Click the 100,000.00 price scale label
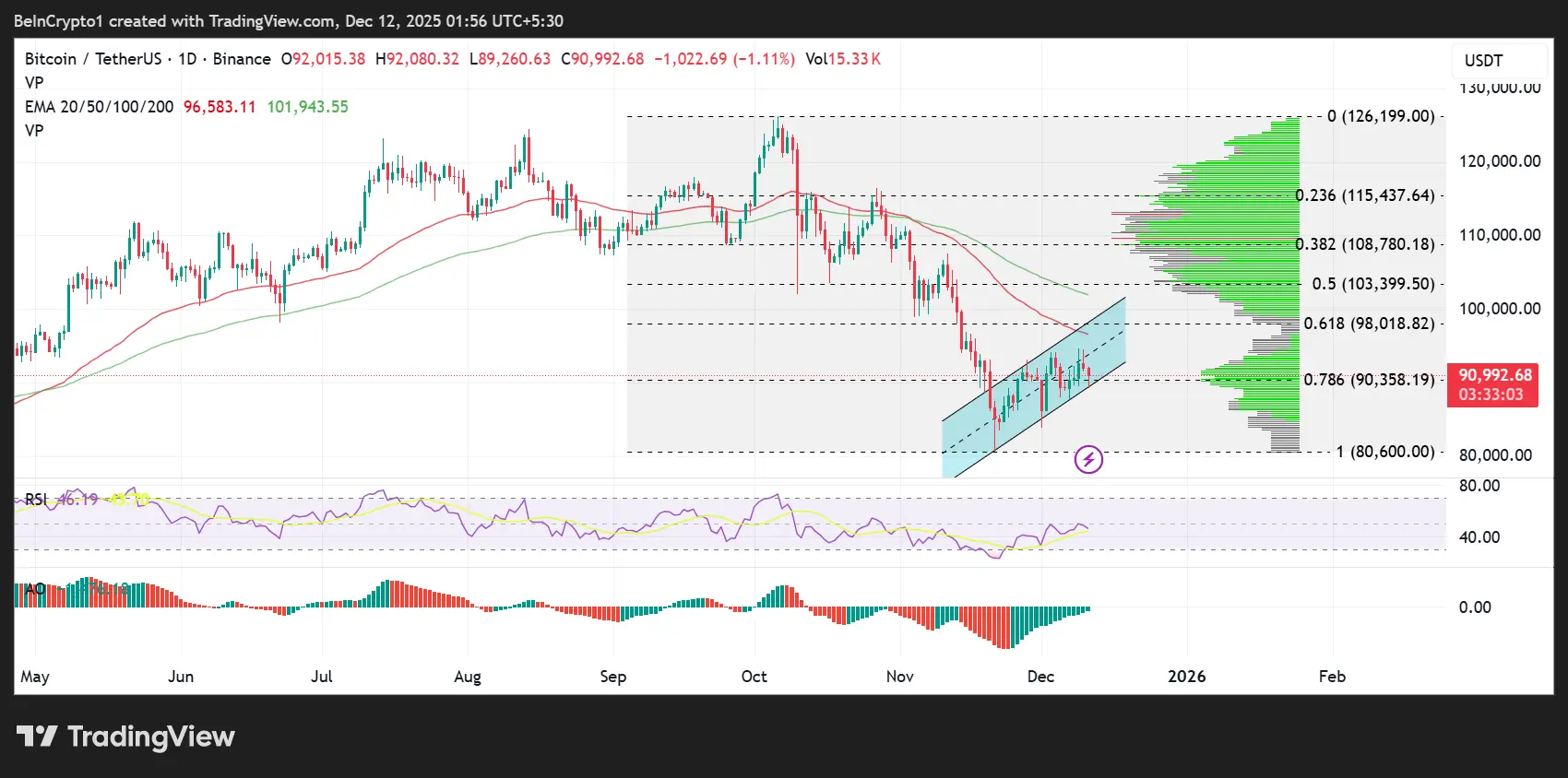This screenshot has width=1568, height=778. [1499, 309]
